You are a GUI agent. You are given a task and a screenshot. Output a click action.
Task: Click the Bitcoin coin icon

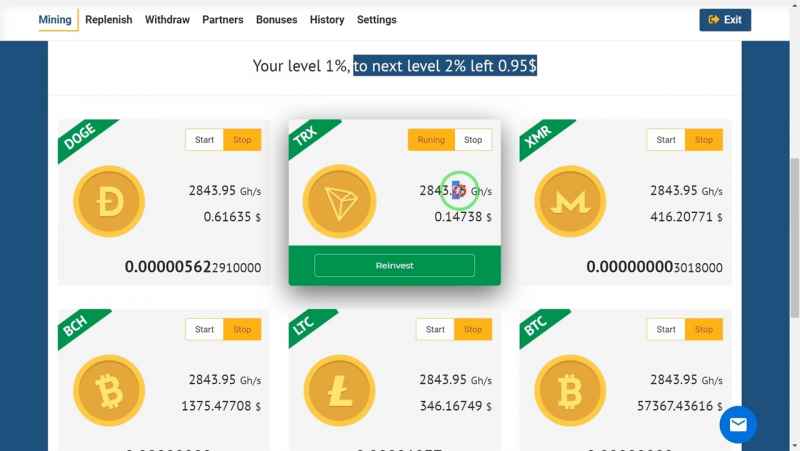click(x=570, y=391)
